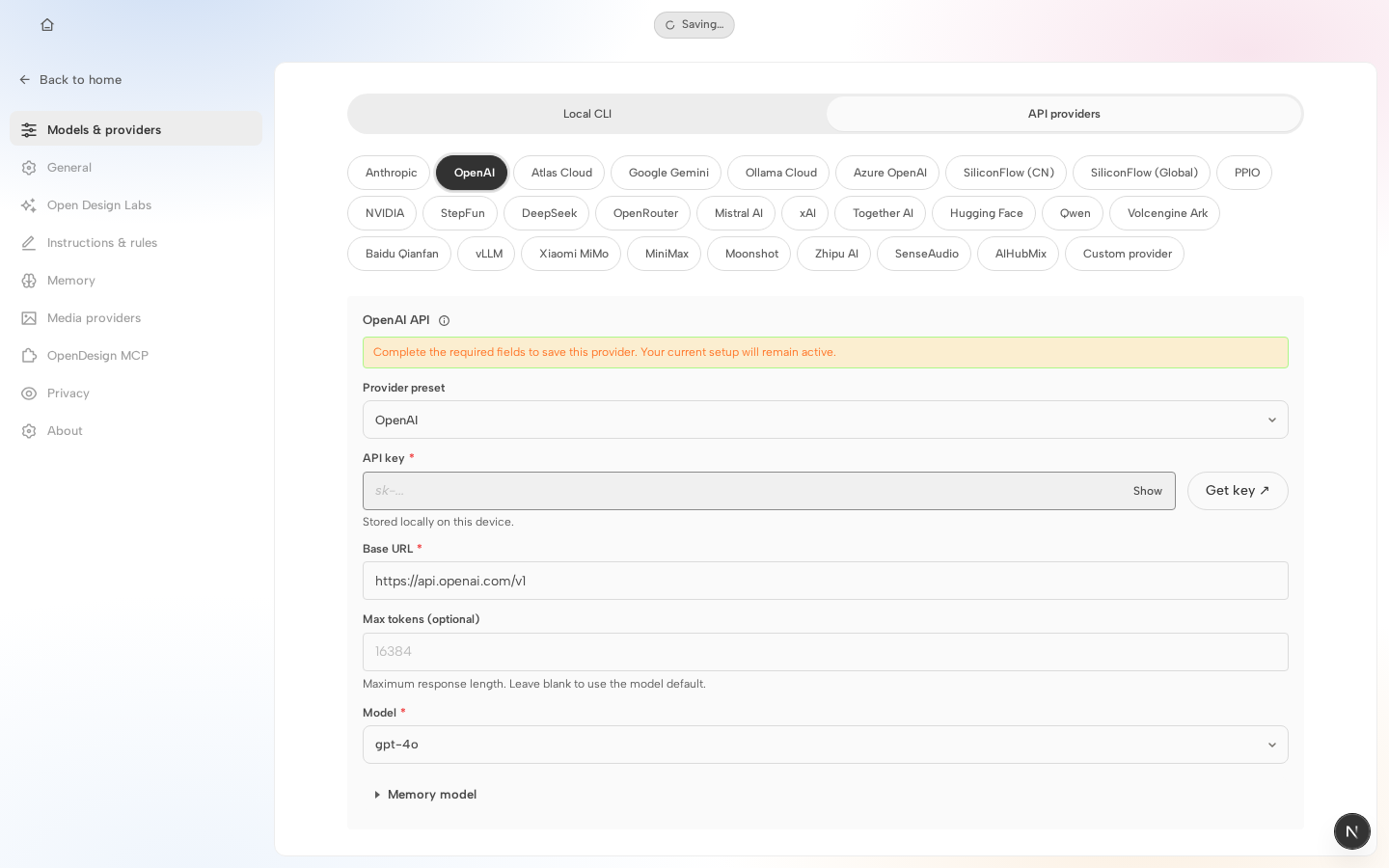Choose the StepFun provider
The height and width of the screenshot is (868, 1389).
pyautogui.click(x=460, y=213)
